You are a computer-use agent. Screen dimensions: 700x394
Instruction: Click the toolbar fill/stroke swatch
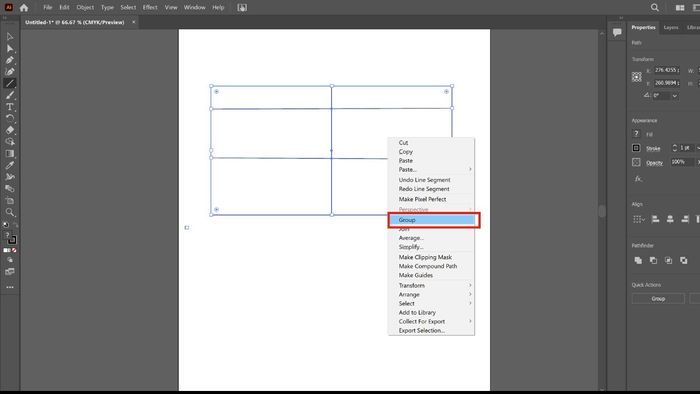coord(11,239)
